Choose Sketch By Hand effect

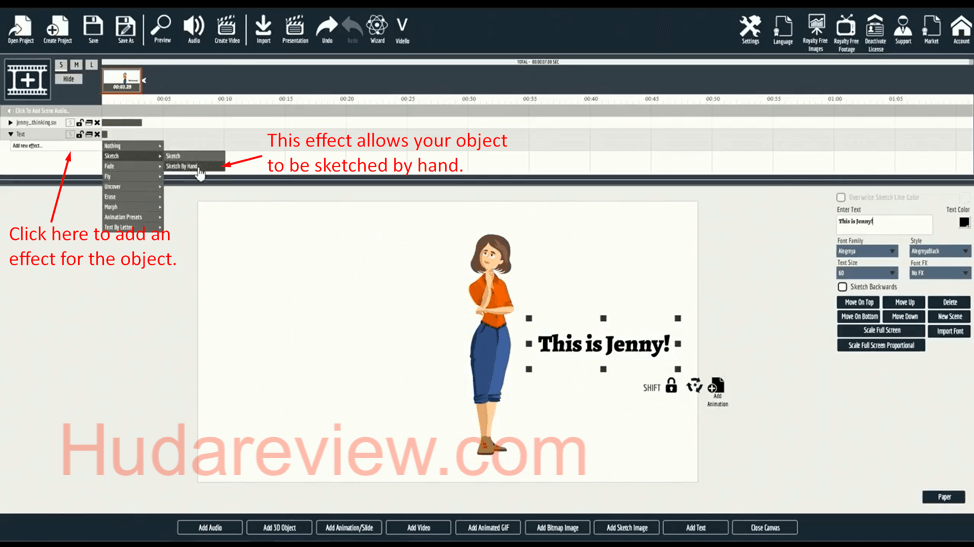(x=194, y=166)
